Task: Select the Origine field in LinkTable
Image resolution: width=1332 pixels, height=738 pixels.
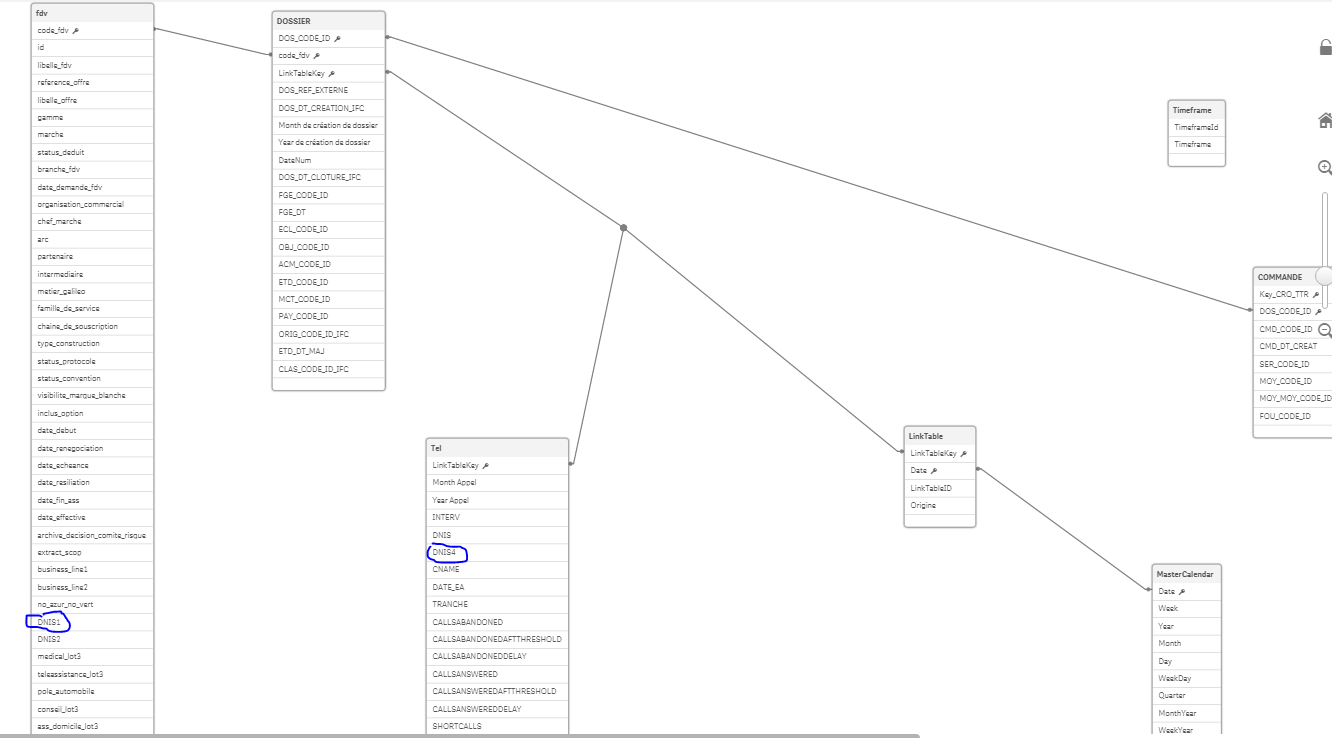Action: (x=940, y=505)
